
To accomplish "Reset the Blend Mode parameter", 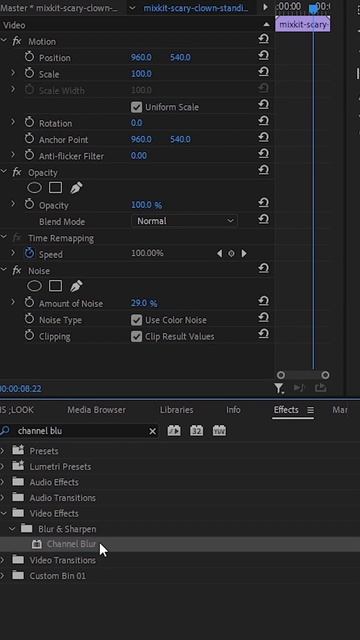I will (264, 219).
